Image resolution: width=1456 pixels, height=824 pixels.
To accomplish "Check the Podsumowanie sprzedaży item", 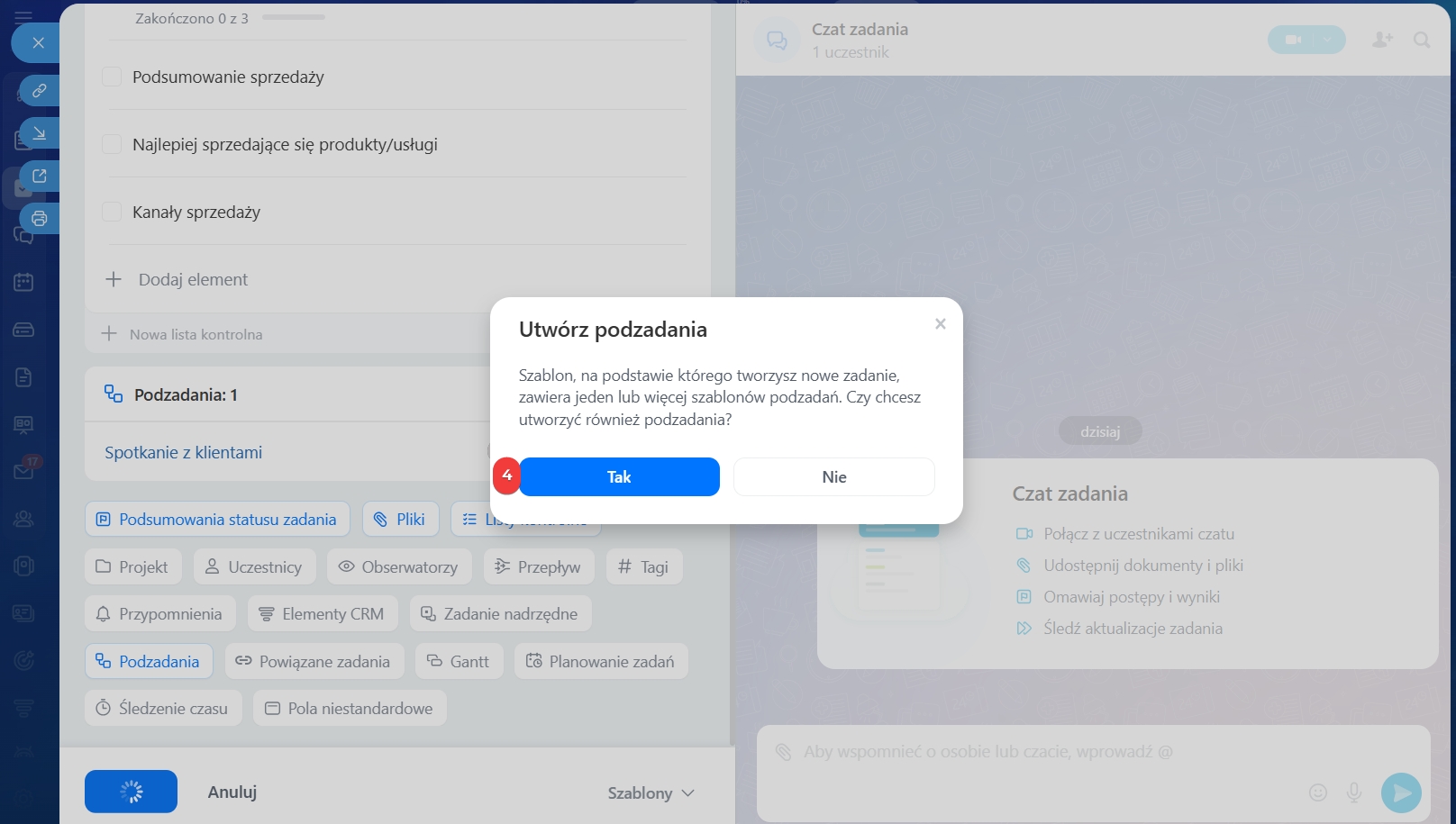I will (112, 77).
